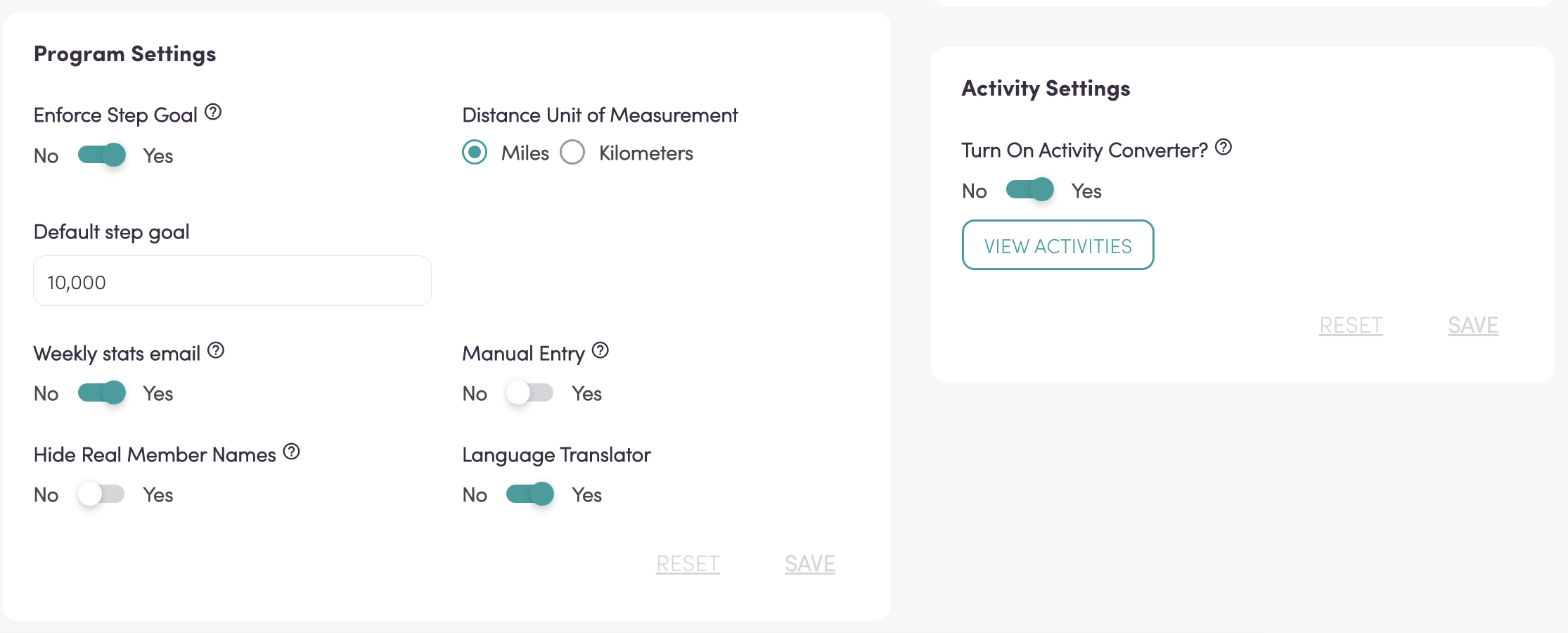Turn off the Weekly stats email switch

pyautogui.click(x=102, y=392)
